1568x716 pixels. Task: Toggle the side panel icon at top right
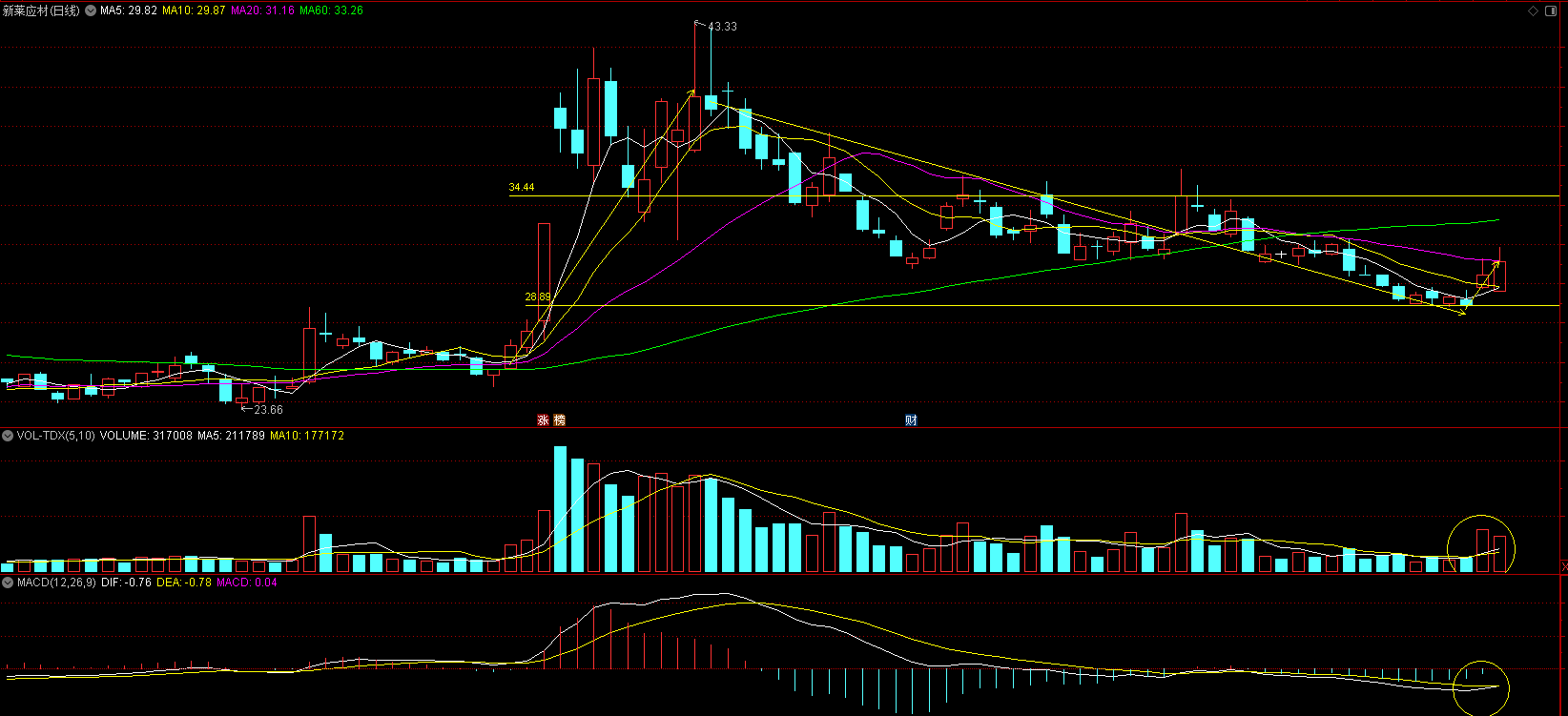(x=1551, y=10)
